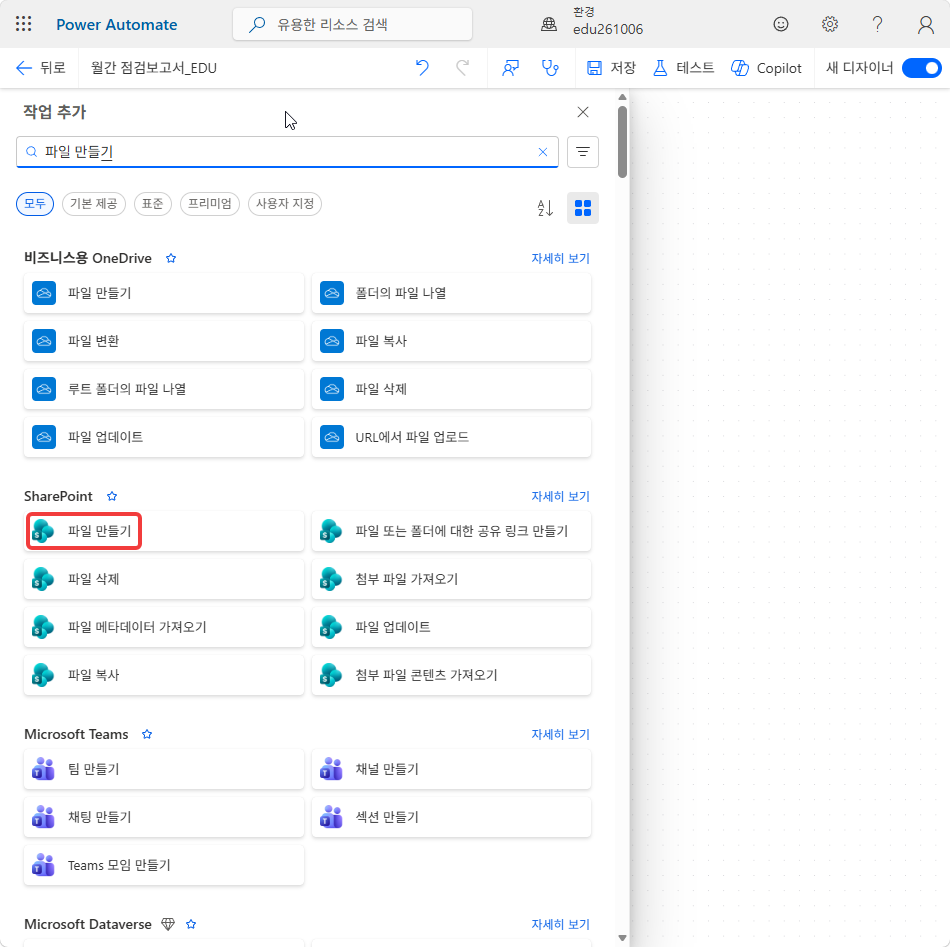The height and width of the screenshot is (947, 950).
Task: Go back with the 뒤로 button
Action: [x=40, y=68]
